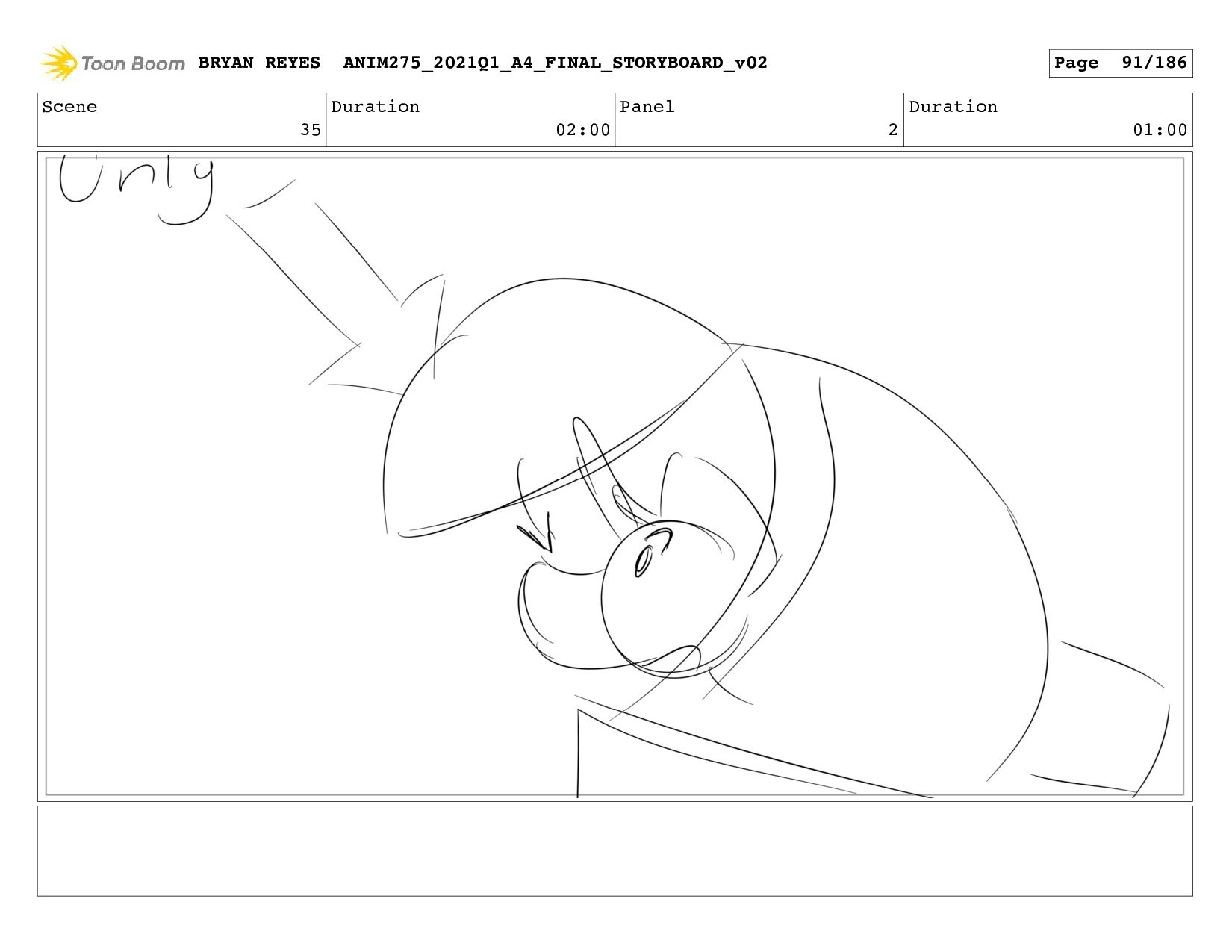Click the Page 91/186 indicator
1232x952 pixels.
[1120, 63]
